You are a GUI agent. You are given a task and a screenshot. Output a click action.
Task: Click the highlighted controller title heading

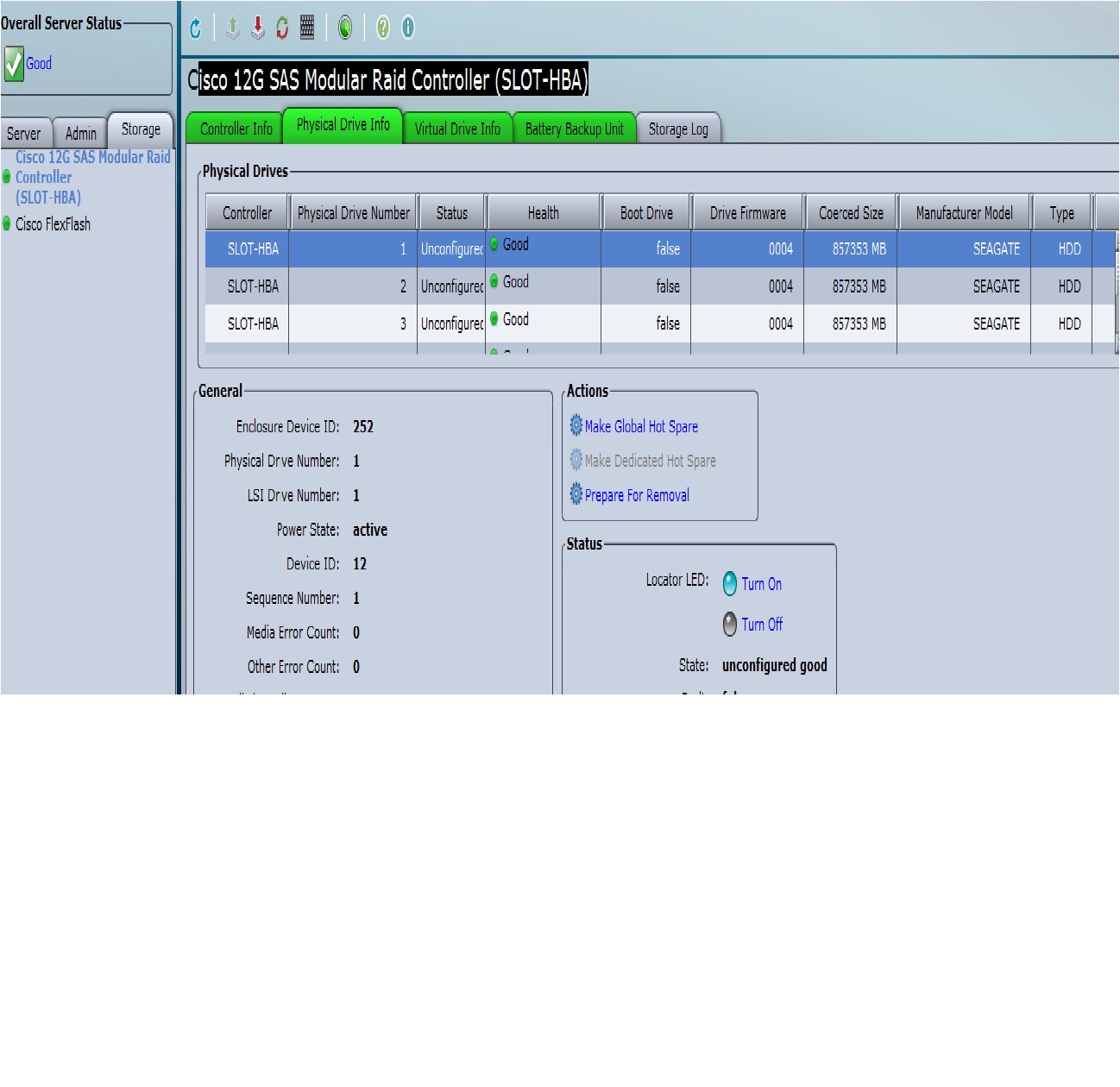pos(388,80)
